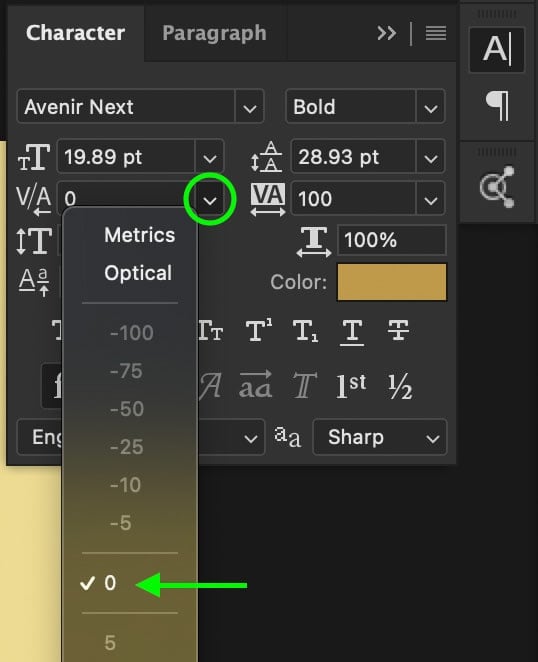The image size is (538, 662).
Task: Choose Metrics from kerning menu
Action: click(139, 235)
